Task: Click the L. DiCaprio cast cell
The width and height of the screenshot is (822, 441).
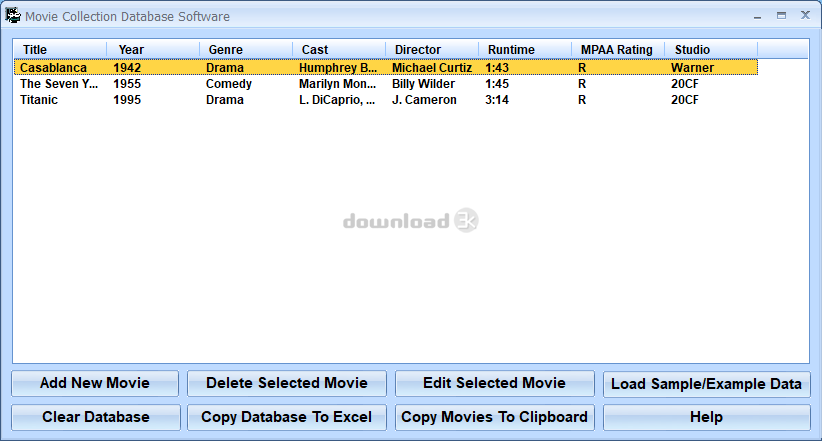Action: click(x=337, y=100)
